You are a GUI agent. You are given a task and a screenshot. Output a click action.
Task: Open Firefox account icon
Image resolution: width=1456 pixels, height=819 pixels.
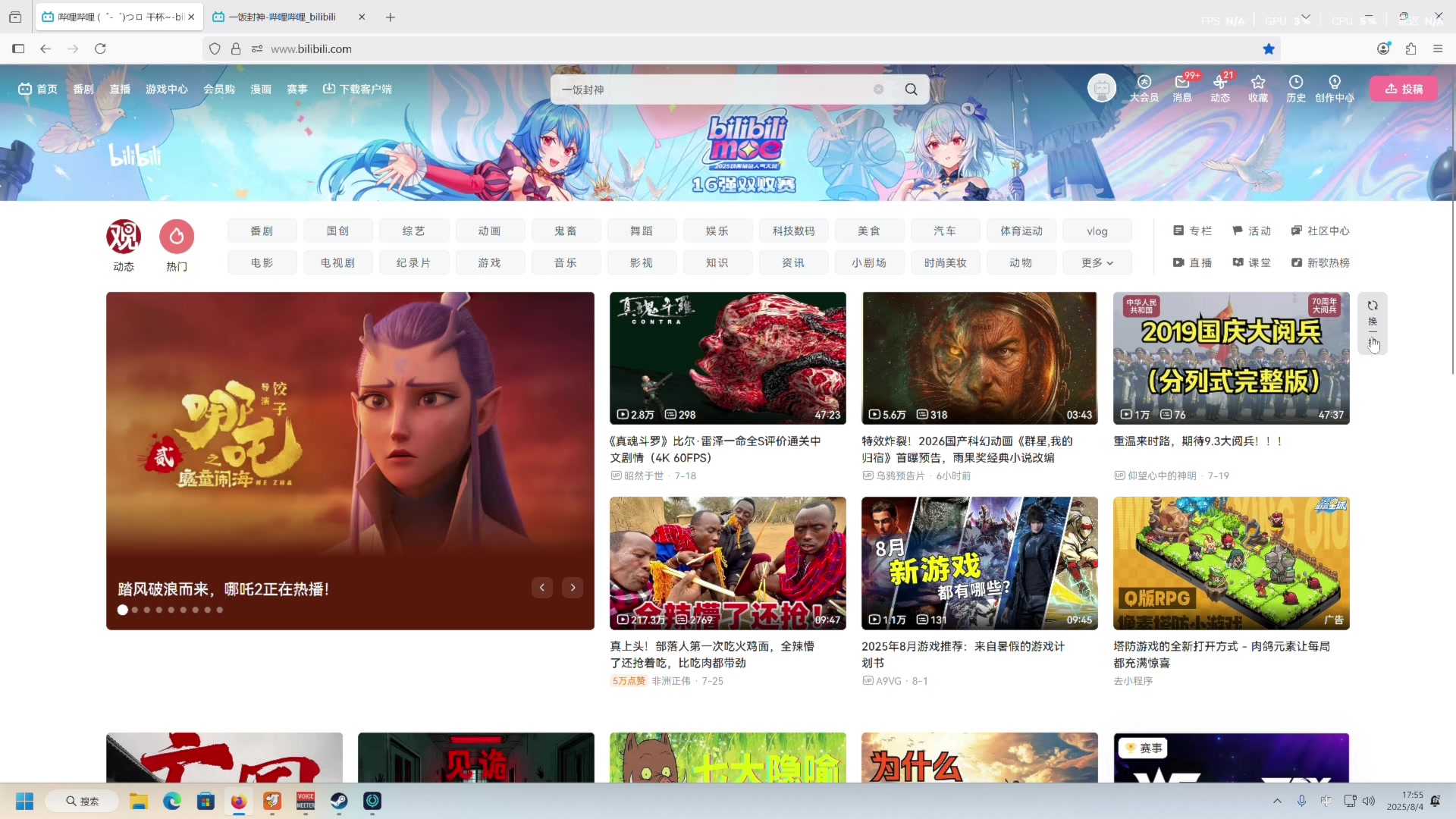(1384, 49)
